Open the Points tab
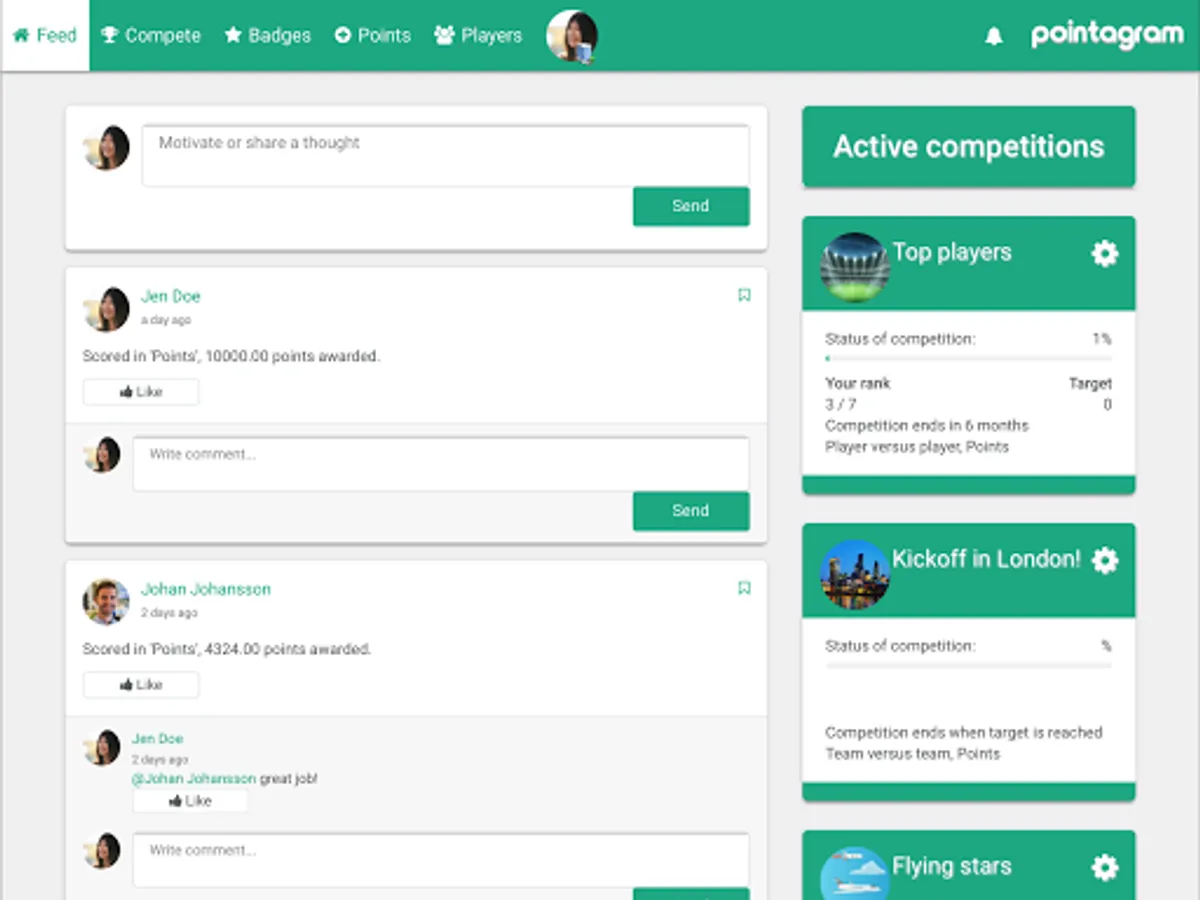1200x900 pixels. coord(372,36)
